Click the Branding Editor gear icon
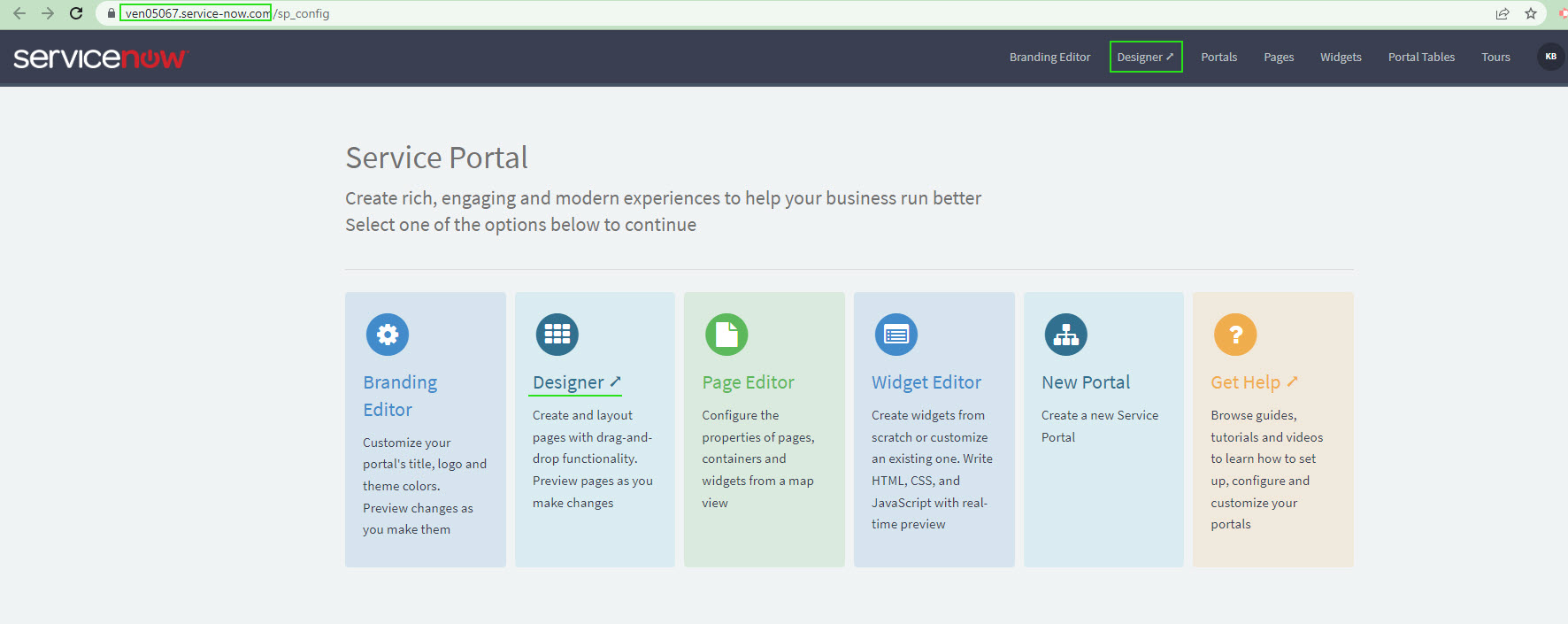Image resolution: width=1568 pixels, height=624 pixels. coord(388,335)
